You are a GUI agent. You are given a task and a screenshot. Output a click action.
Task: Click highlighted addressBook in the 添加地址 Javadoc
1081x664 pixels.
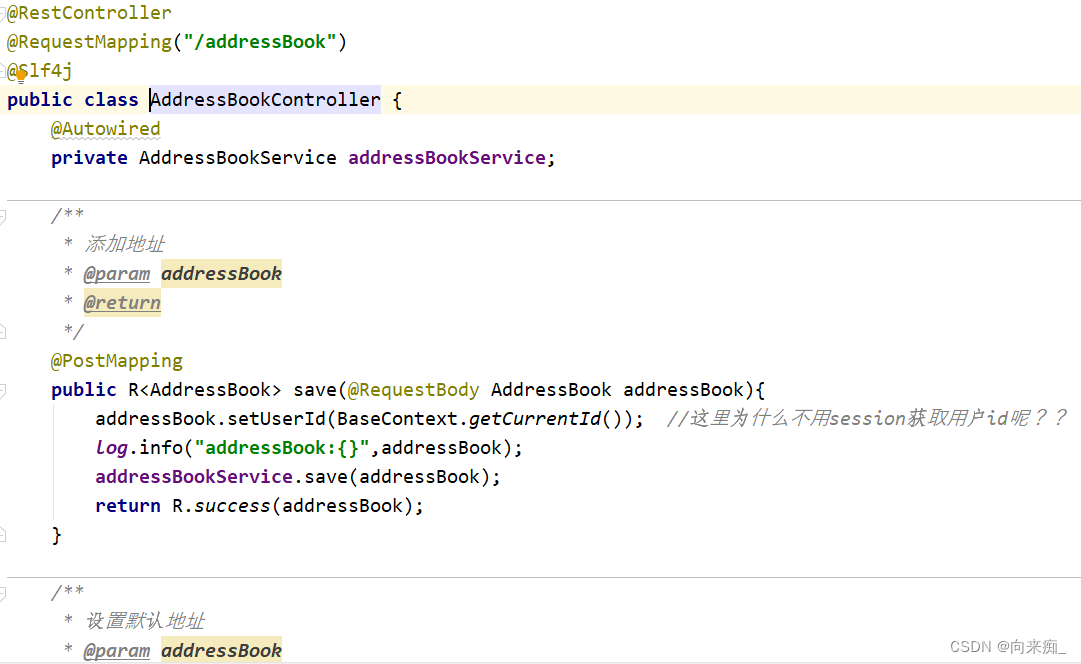tap(221, 274)
